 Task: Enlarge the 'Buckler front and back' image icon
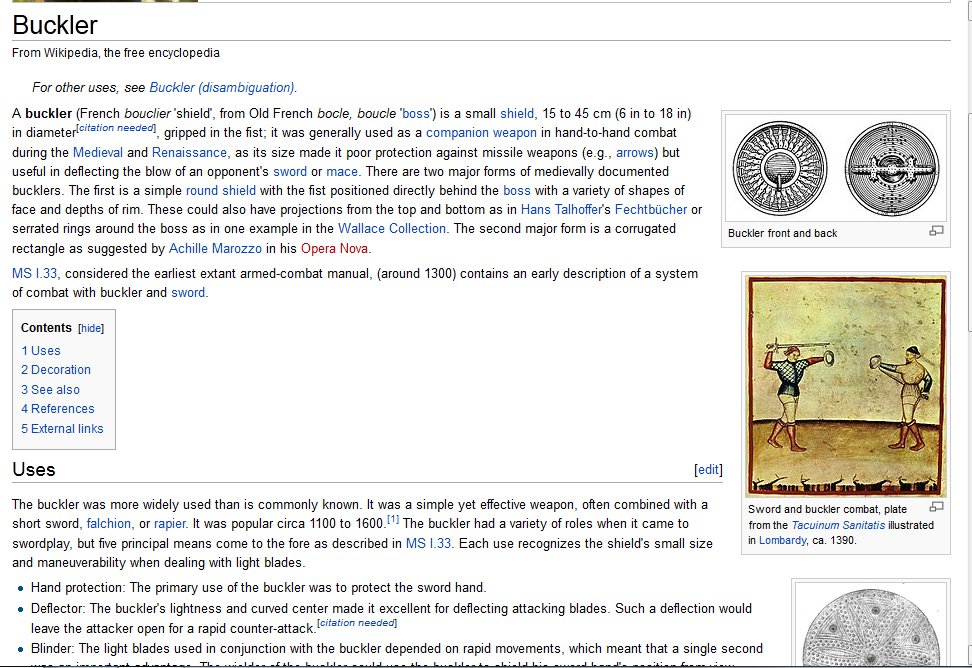pyautogui.click(x=936, y=231)
